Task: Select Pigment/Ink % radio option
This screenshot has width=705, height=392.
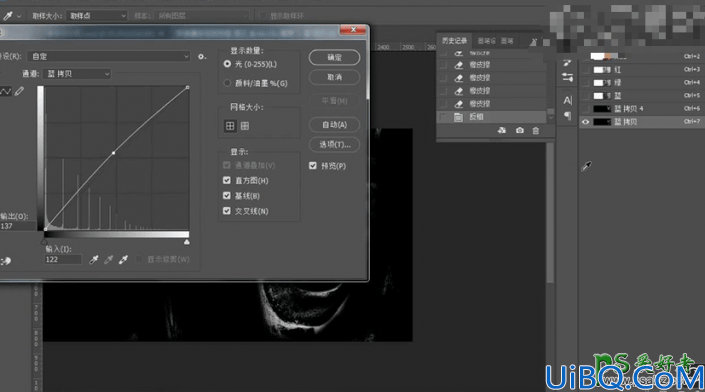Action: coord(227,83)
